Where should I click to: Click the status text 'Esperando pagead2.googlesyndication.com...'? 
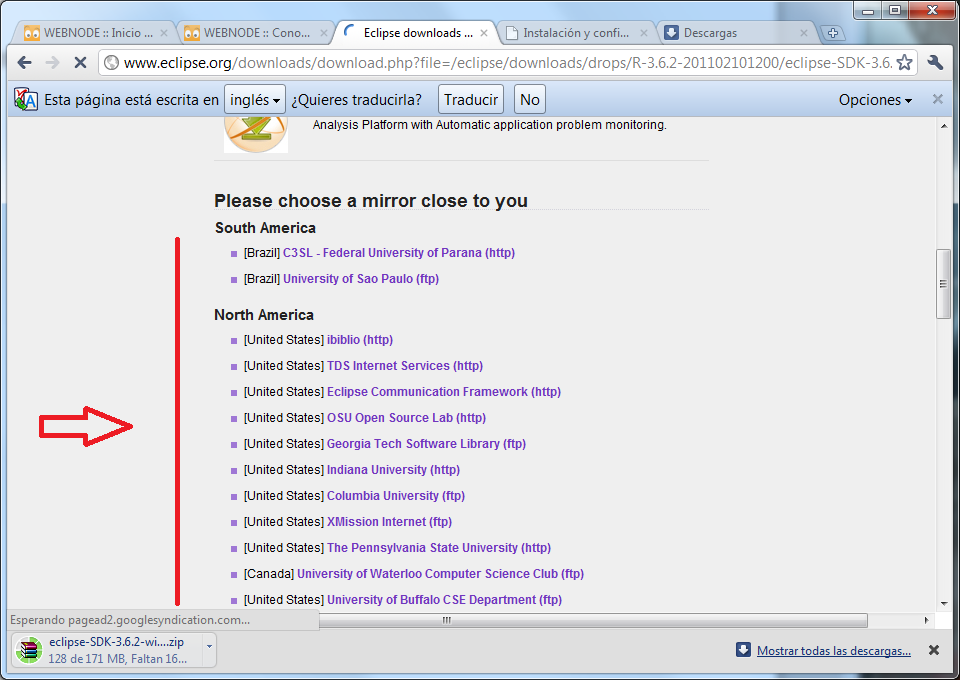[x=130, y=620]
